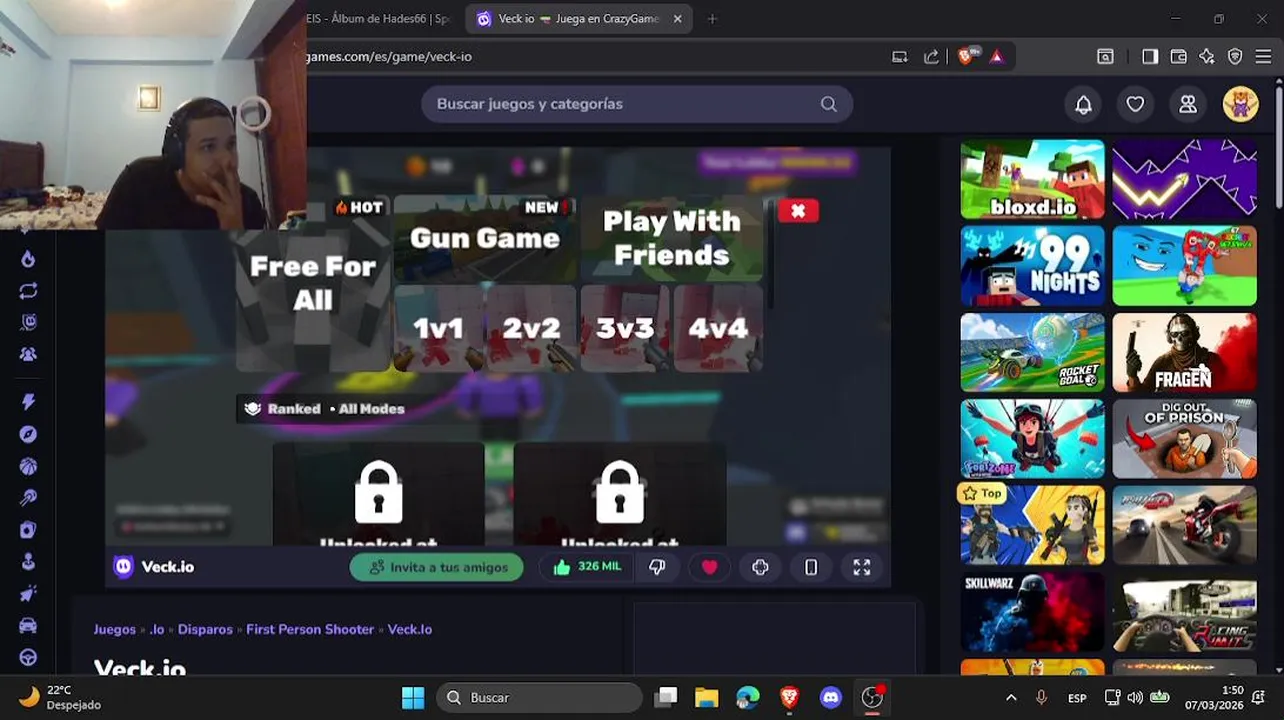Choose Play With Friends mode
1284x720 pixels.
[x=672, y=238]
